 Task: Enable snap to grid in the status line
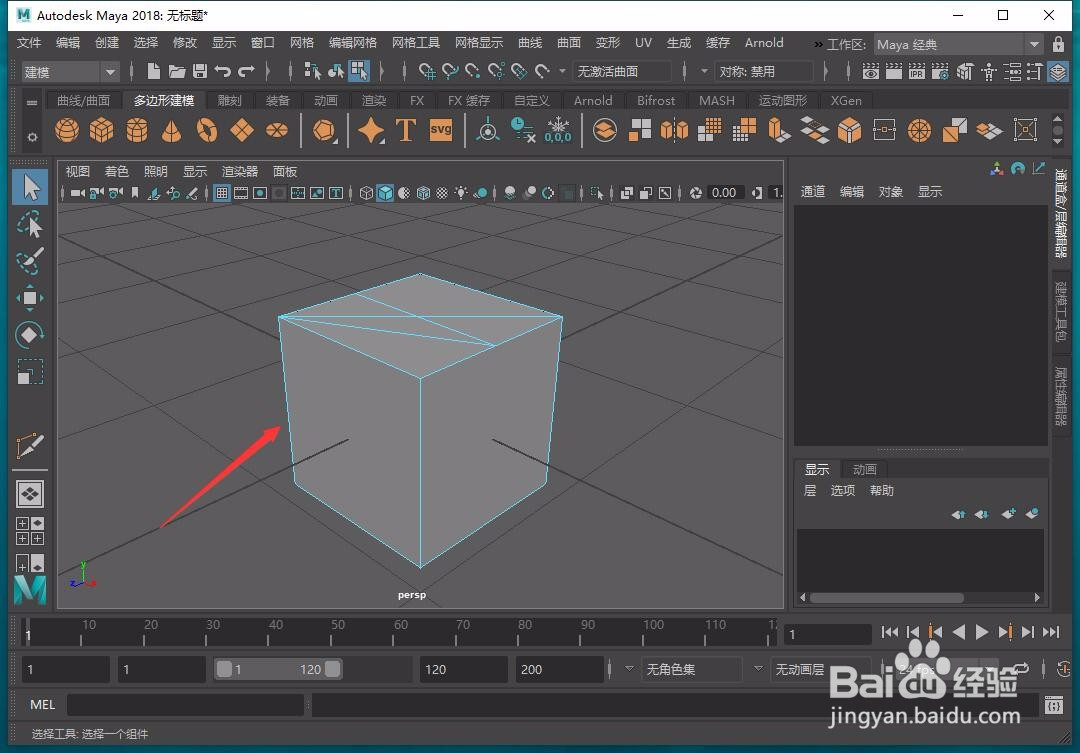[427, 71]
